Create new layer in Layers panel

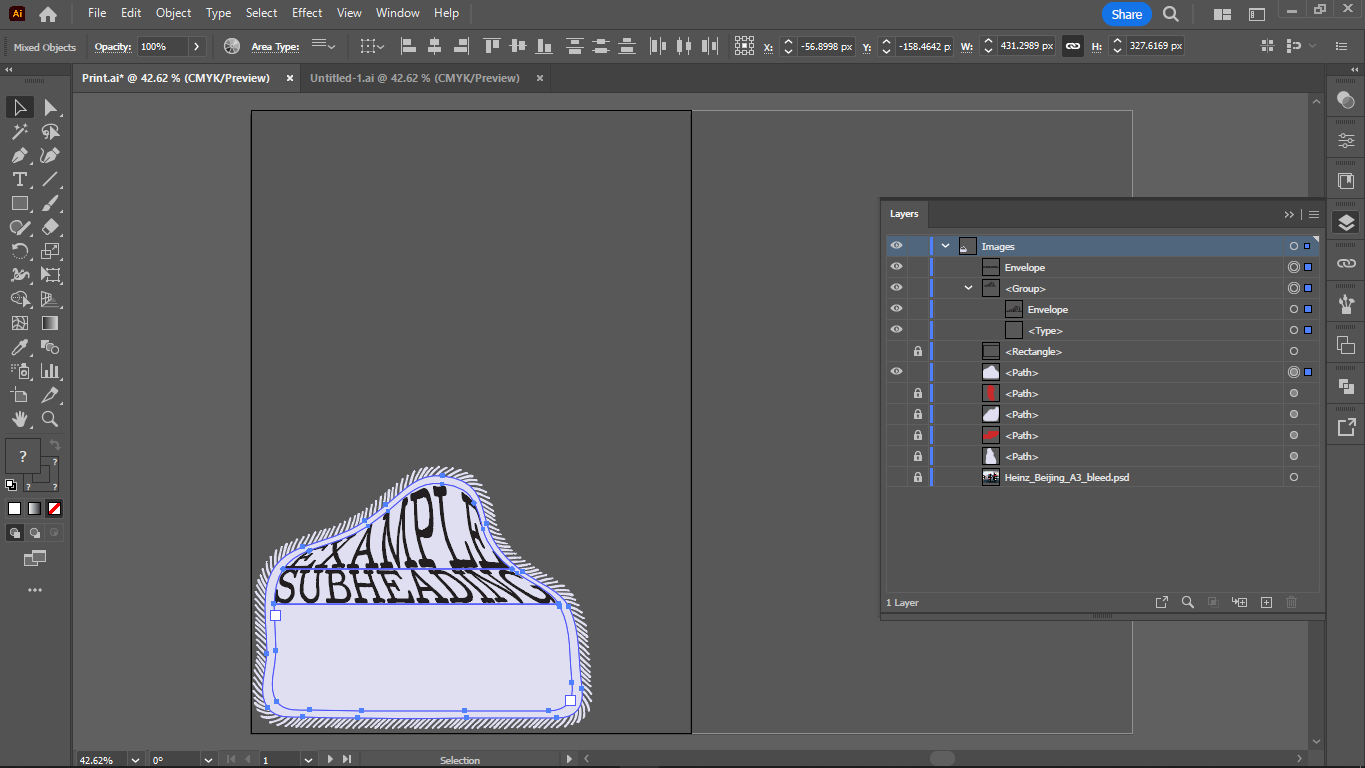point(1266,602)
